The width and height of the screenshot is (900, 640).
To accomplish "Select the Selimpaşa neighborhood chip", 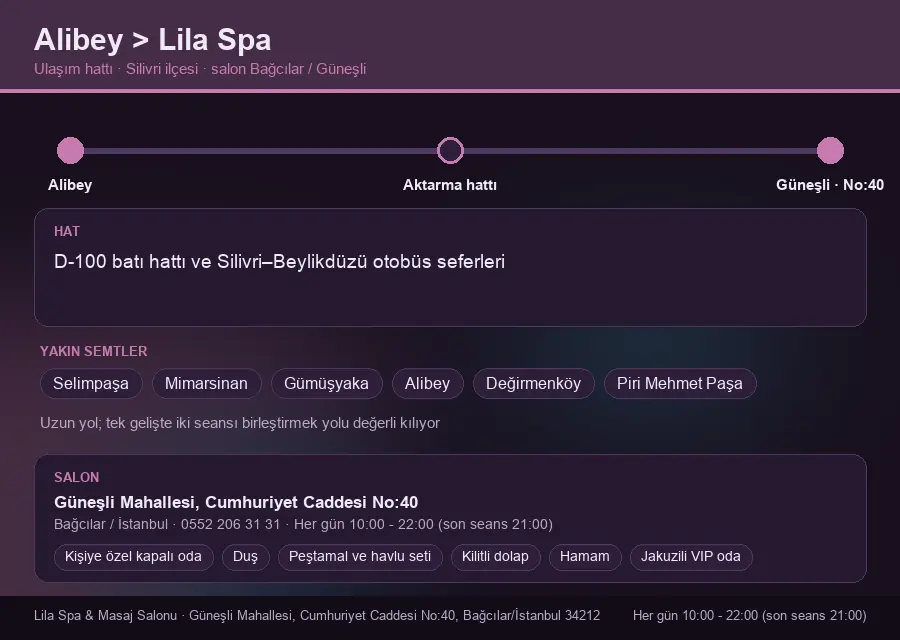I will (91, 383).
